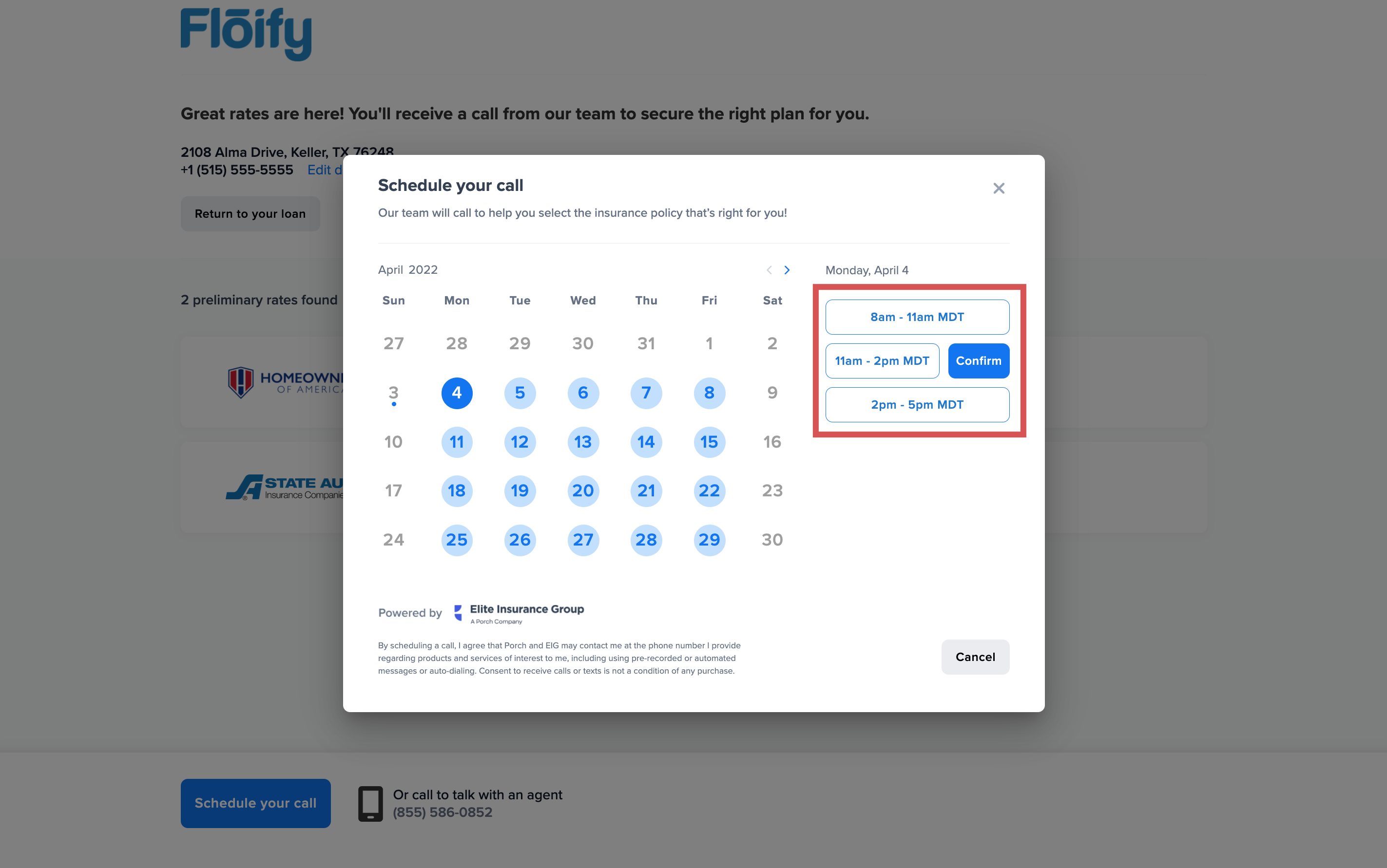
Task: Call agent number (855) 586-0852
Action: (x=442, y=812)
